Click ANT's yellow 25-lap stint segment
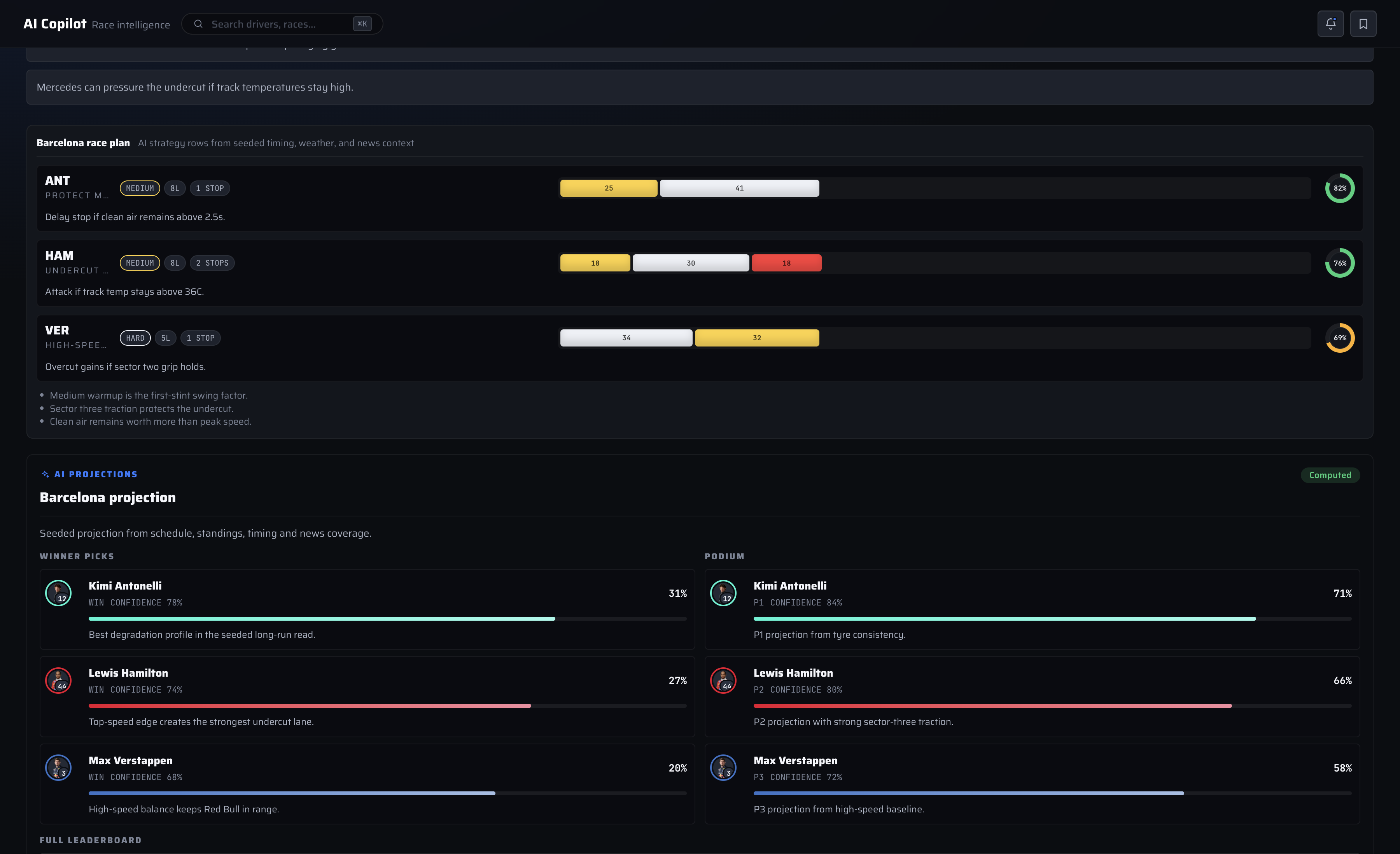Image resolution: width=1400 pixels, height=854 pixels. point(609,188)
